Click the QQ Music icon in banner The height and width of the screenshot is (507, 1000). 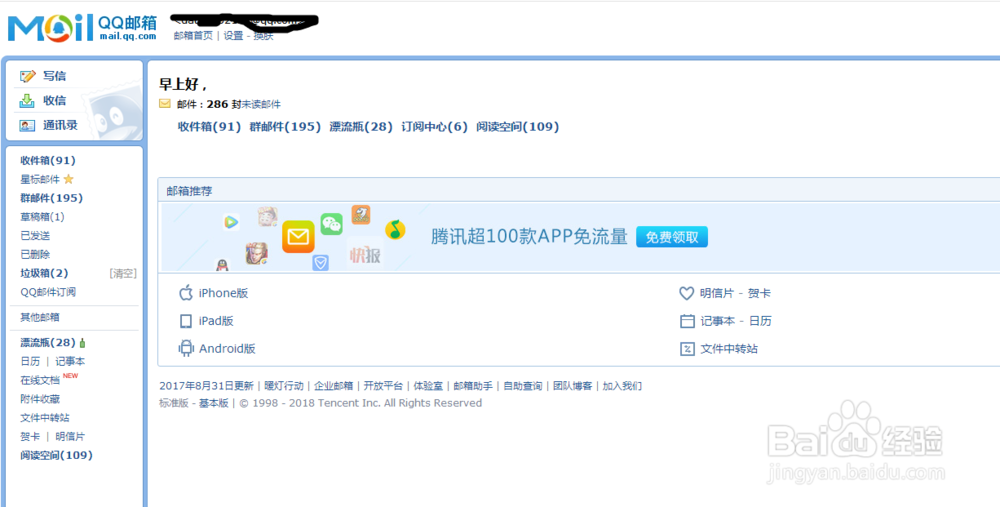tap(395, 230)
